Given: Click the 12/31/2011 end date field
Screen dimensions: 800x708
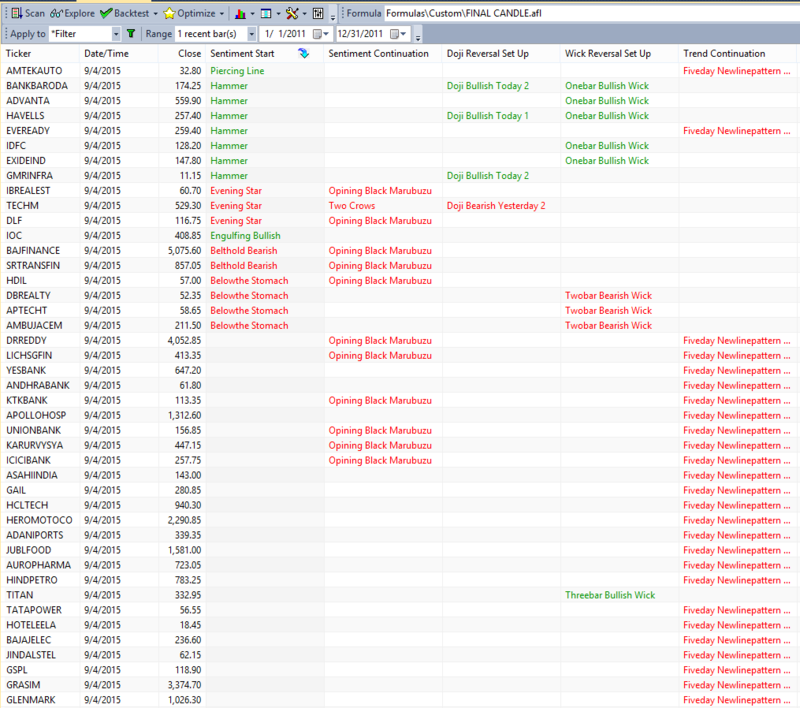Looking at the screenshot, I should [x=361, y=34].
